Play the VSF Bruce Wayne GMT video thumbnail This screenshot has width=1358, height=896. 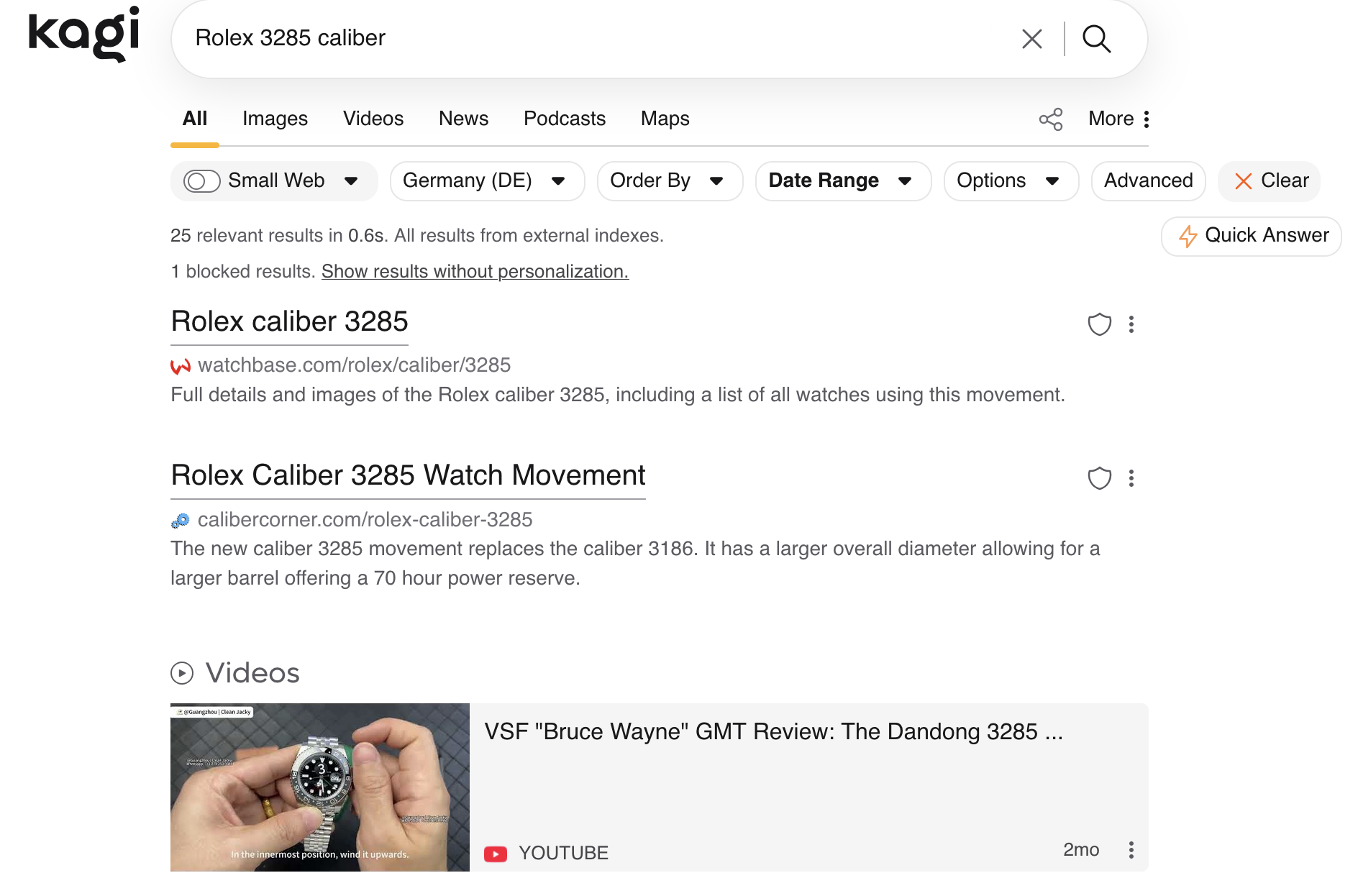[319, 787]
